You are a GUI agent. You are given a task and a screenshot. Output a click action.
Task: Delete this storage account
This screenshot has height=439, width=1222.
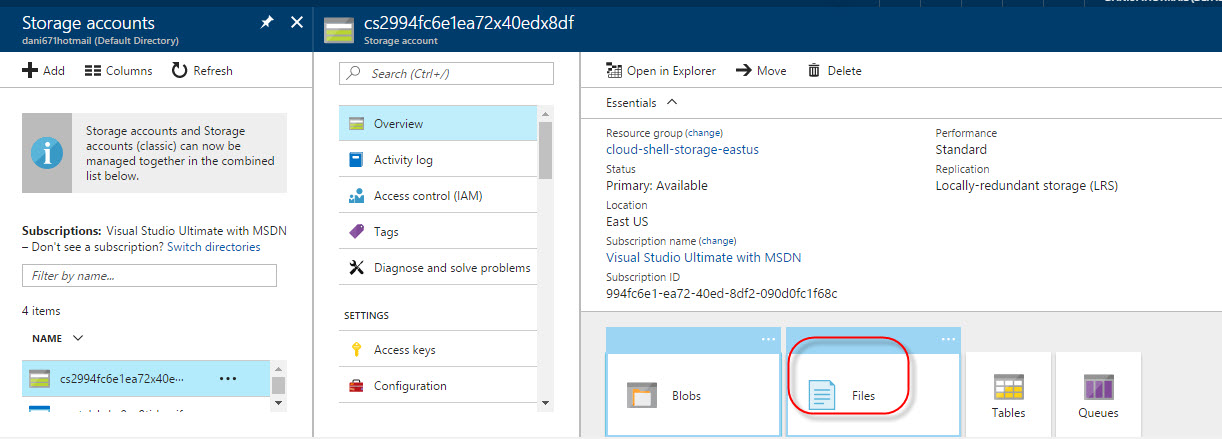(835, 71)
